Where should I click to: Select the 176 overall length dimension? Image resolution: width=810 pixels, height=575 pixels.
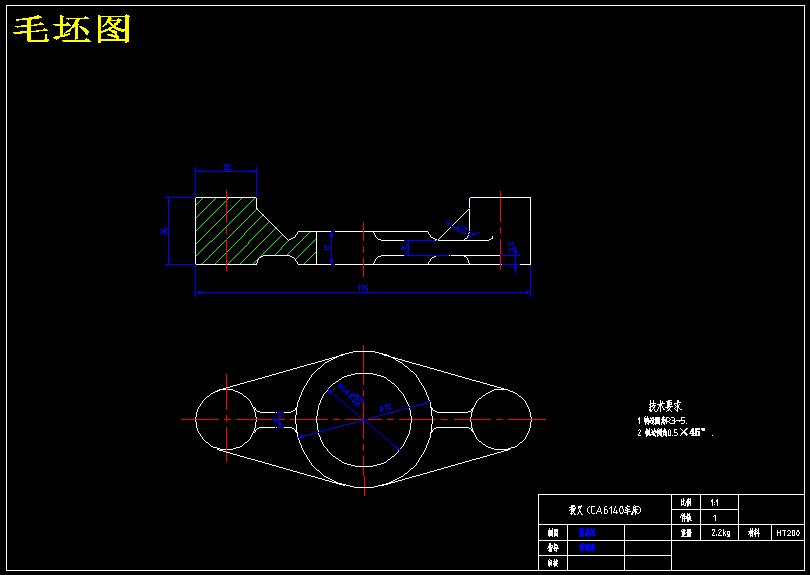(x=363, y=288)
